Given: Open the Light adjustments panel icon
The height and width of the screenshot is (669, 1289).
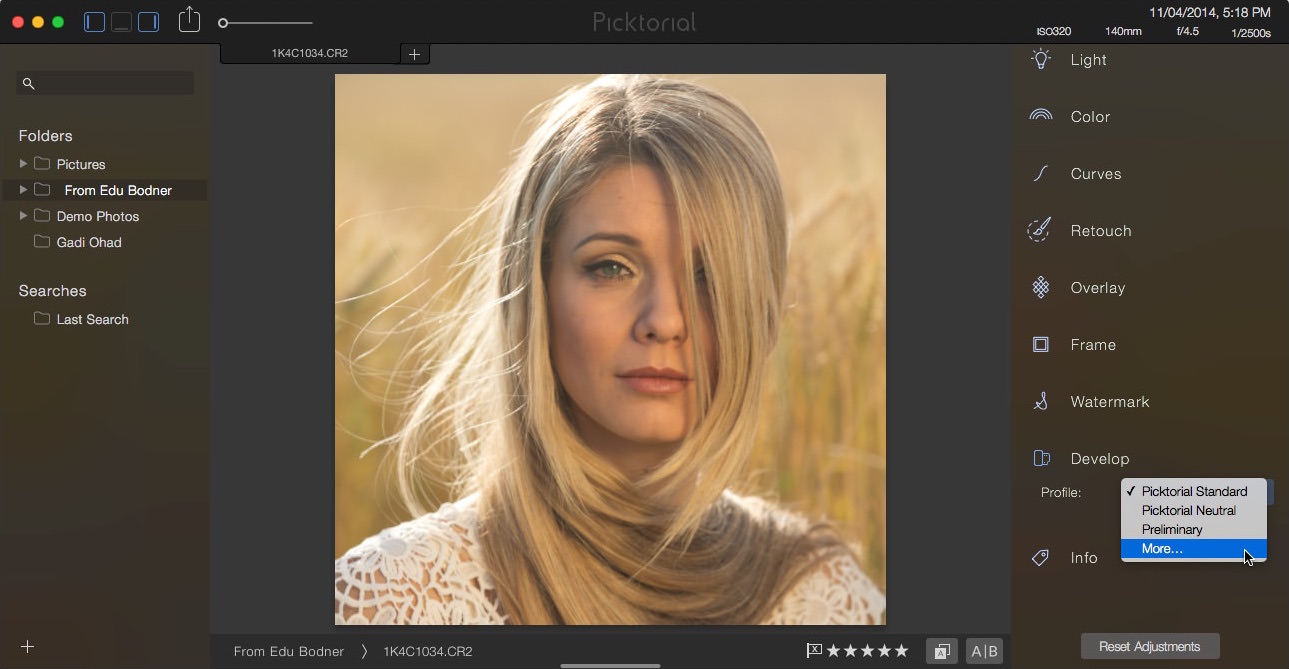Looking at the screenshot, I should pos(1041,59).
